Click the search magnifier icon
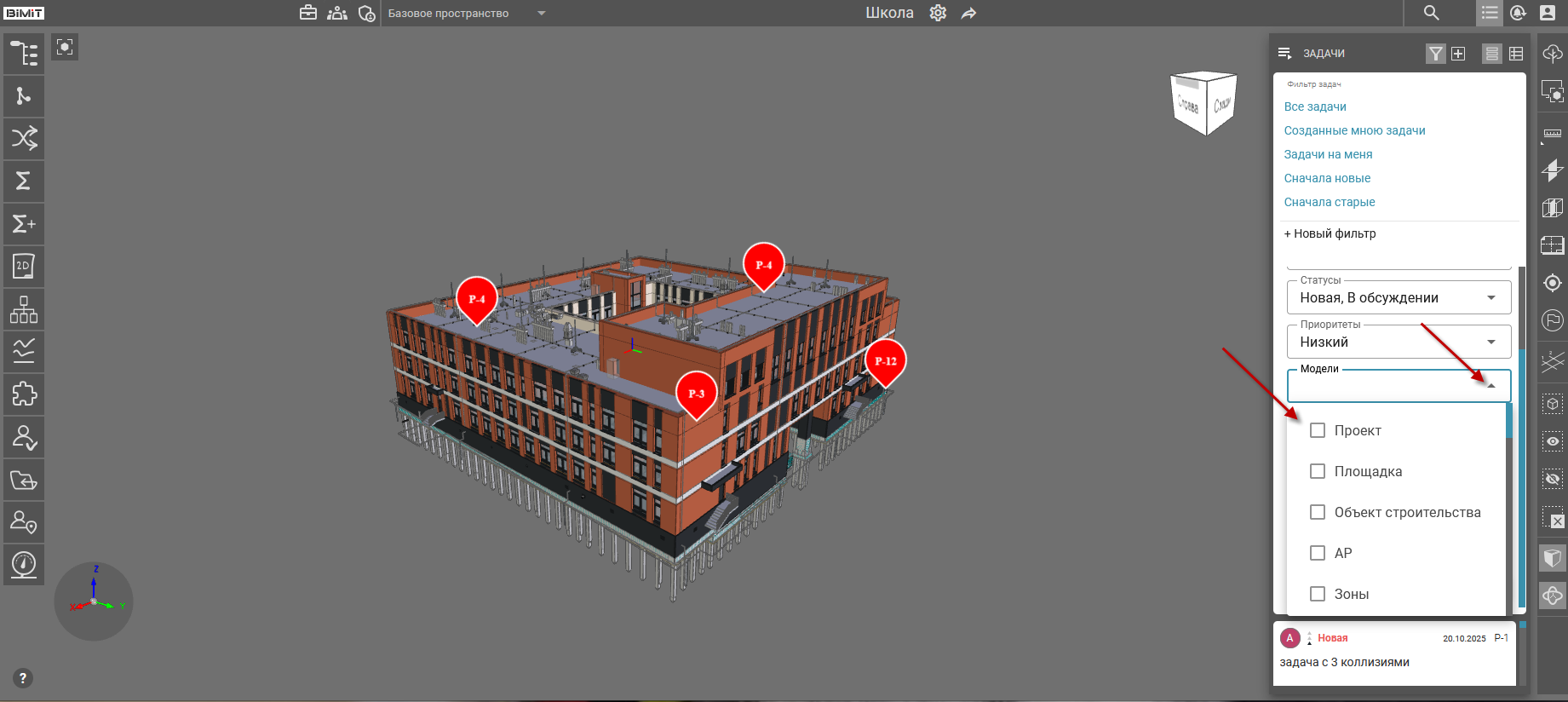Viewport: 1568px width, 702px height. (x=1432, y=14)
